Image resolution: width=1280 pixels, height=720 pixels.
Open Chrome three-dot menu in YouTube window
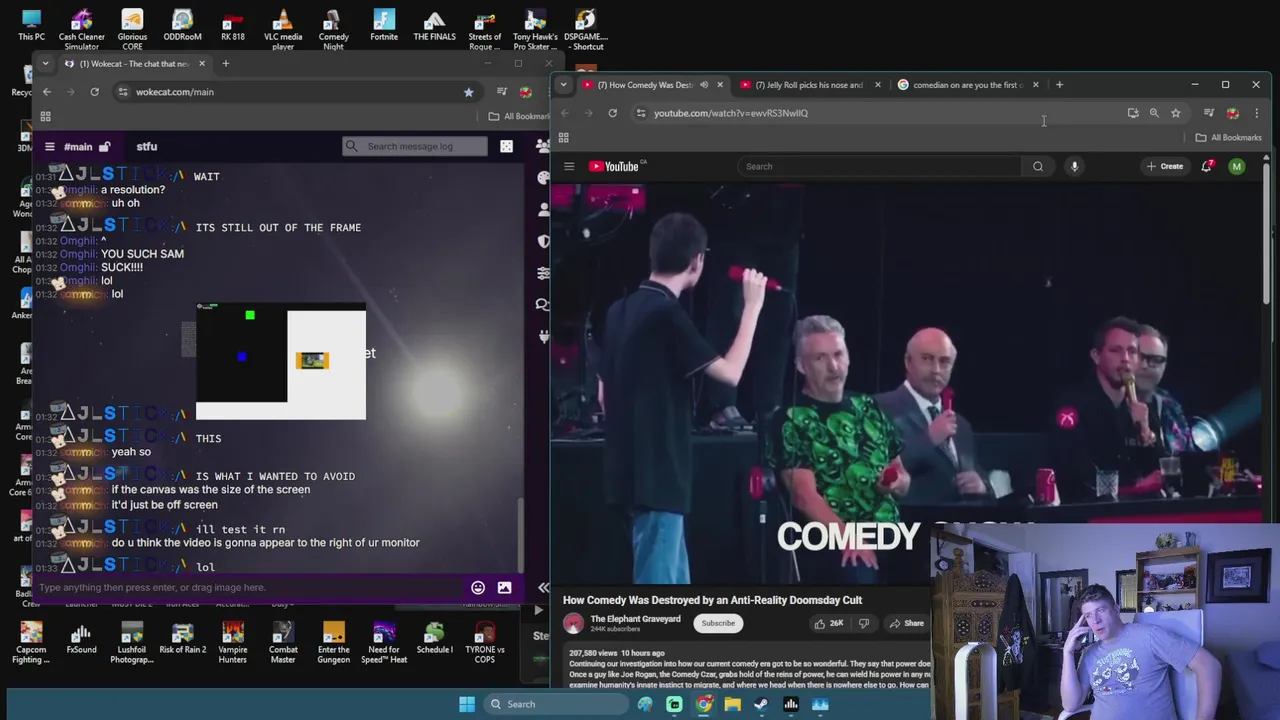click(x=1257, y=113)
